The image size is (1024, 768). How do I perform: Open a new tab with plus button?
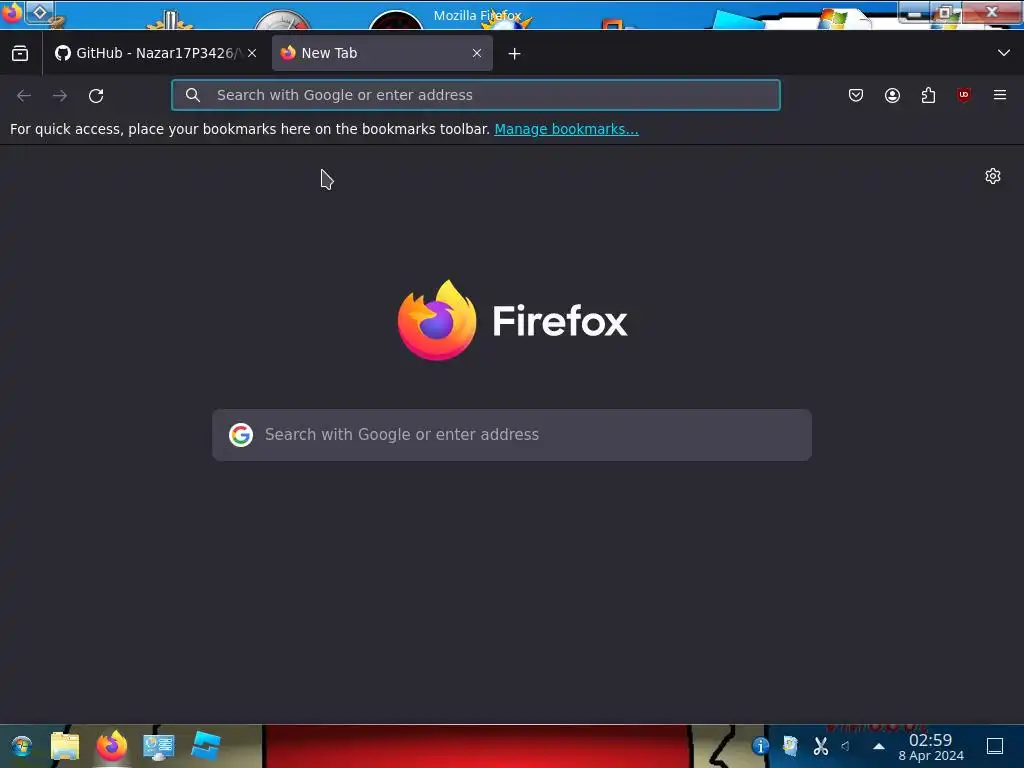tap(515, 54)
